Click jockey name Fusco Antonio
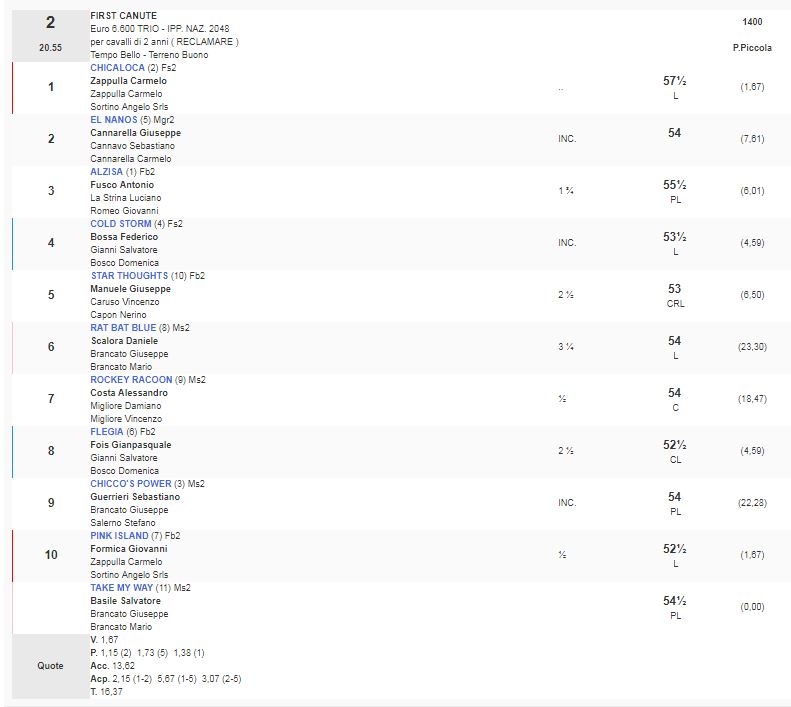 (x=122, y=185)
